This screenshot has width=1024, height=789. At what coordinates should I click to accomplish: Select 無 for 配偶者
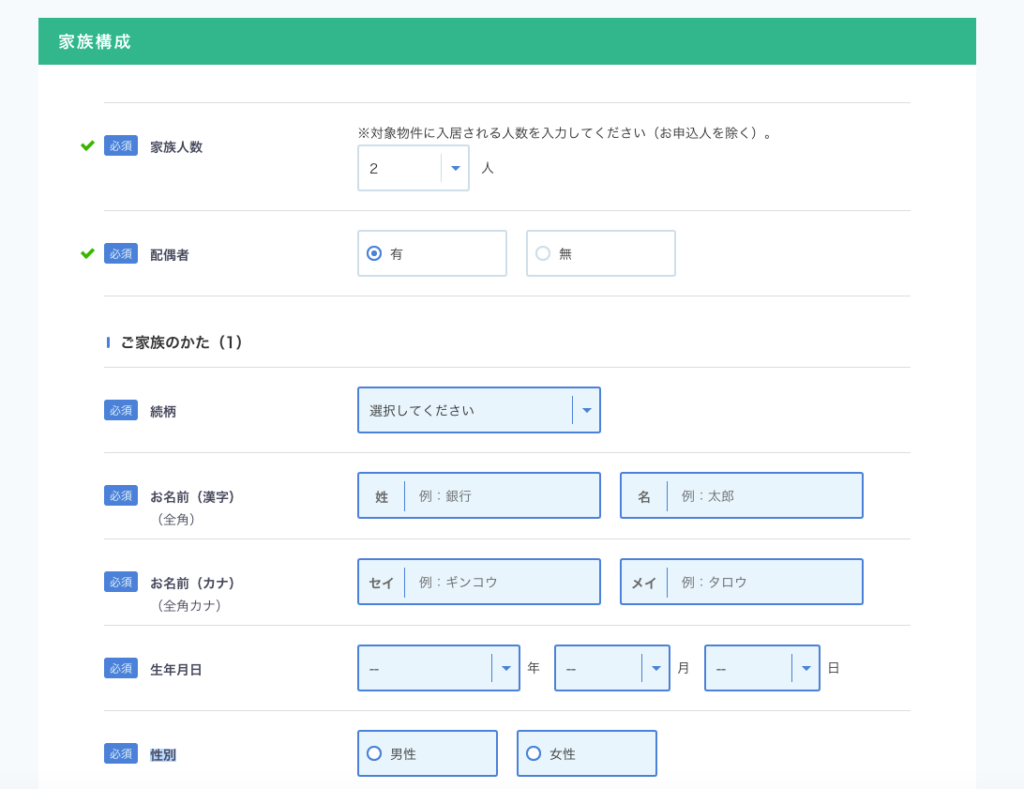(600, 253)
